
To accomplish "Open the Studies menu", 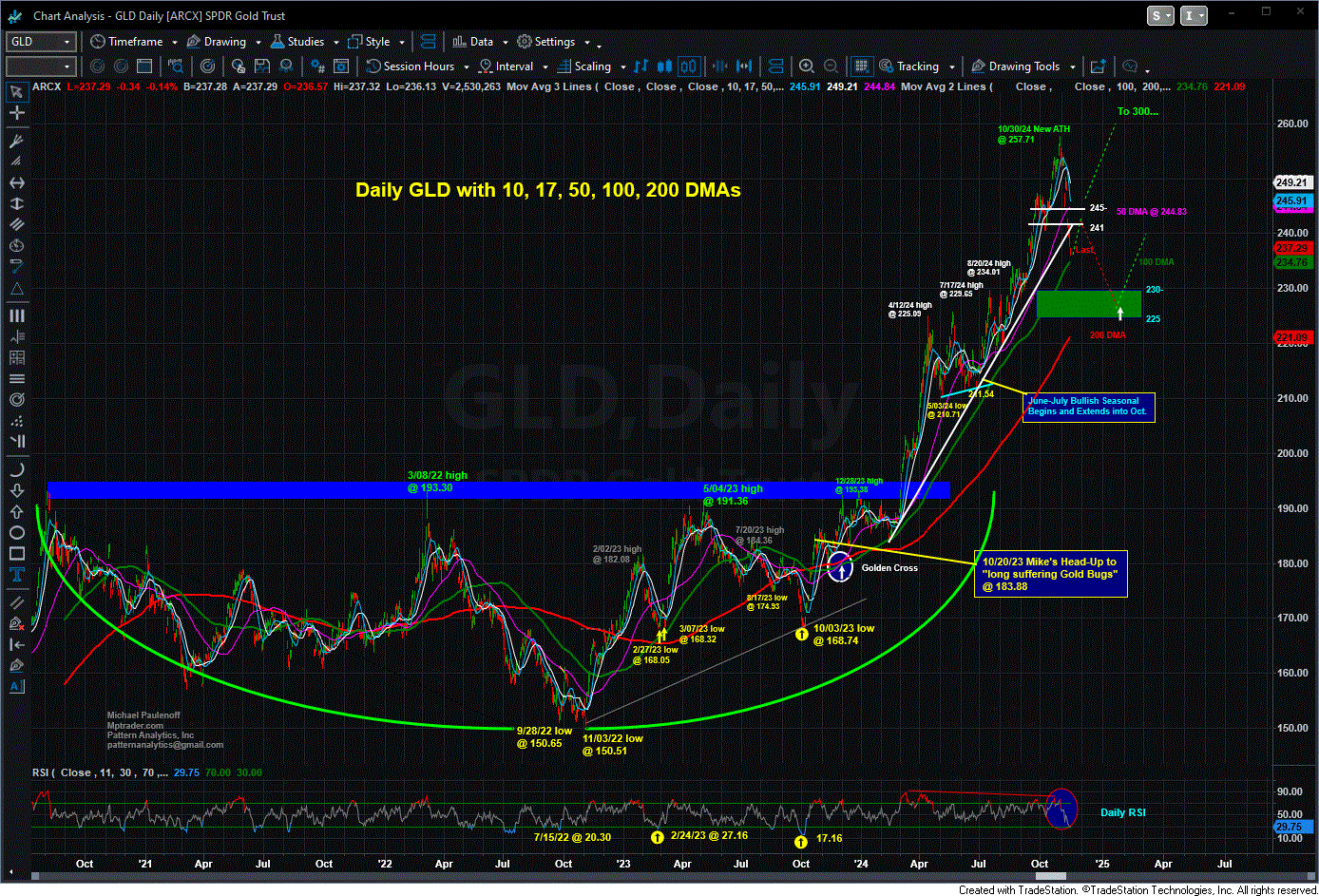I will click(x=296, y=42).
